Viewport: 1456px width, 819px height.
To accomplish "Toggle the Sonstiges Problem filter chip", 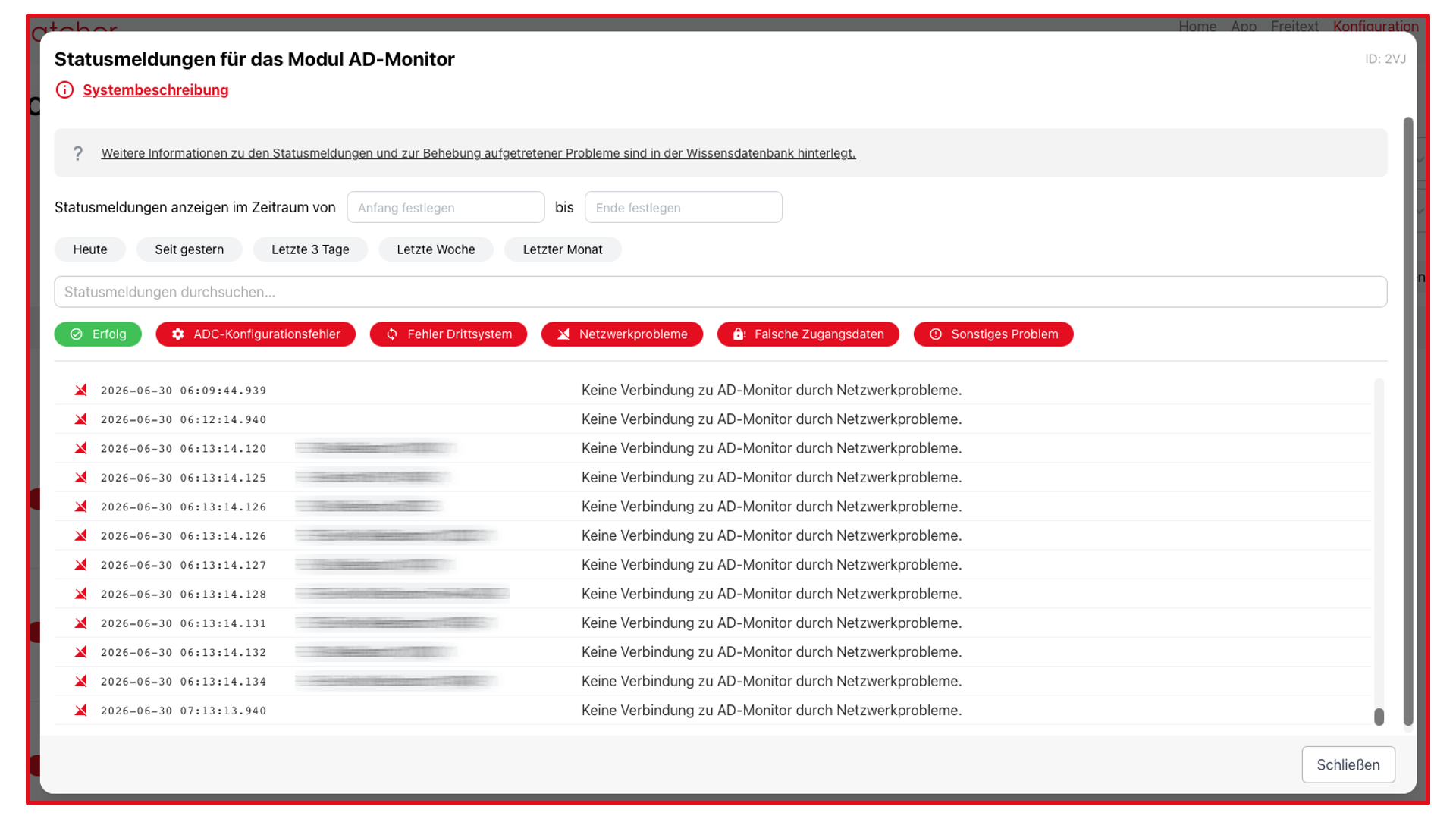I will tap(993, 334).
